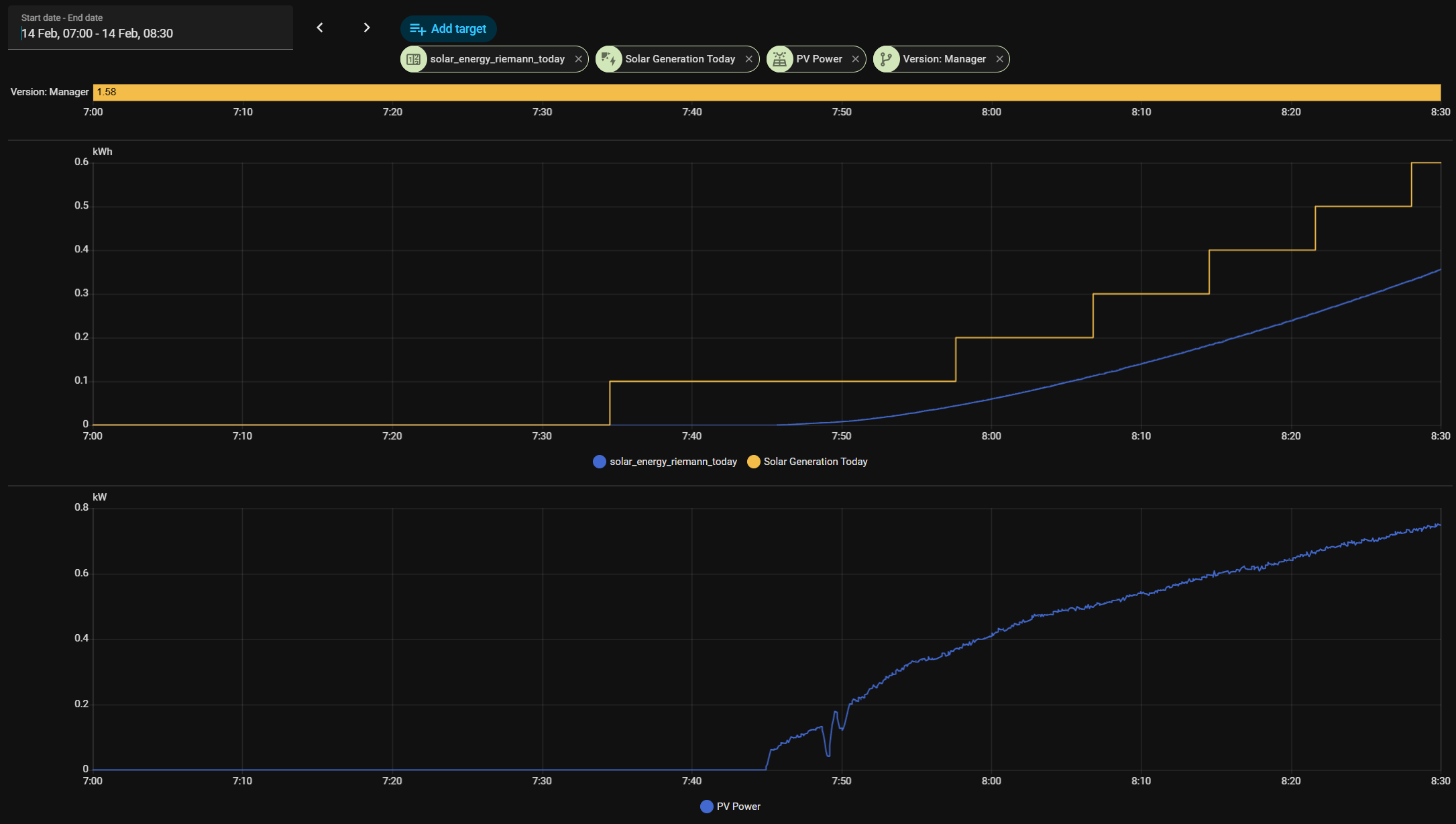Click the solar_energy_riemann_today chip label
This screenshot has width=1456, height=824.
pos(497,59)
